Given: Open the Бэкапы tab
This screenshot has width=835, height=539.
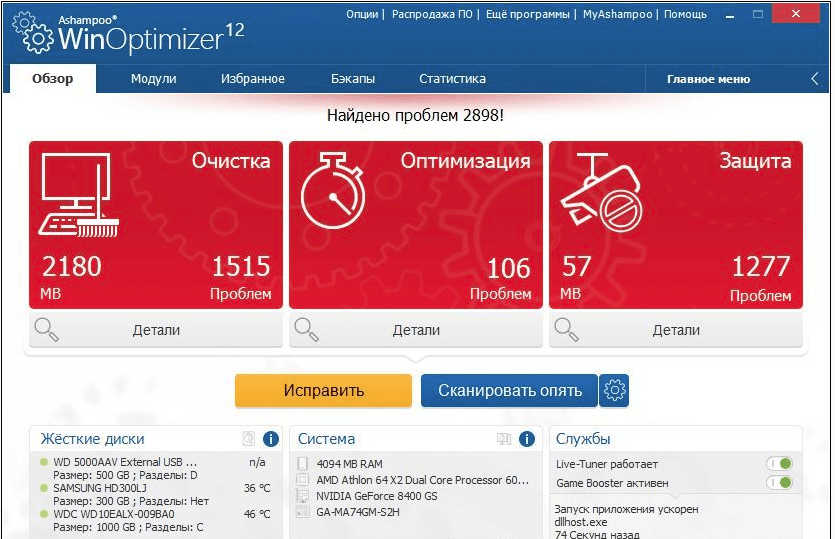Looking at the screenshot, I should point(353,79).
